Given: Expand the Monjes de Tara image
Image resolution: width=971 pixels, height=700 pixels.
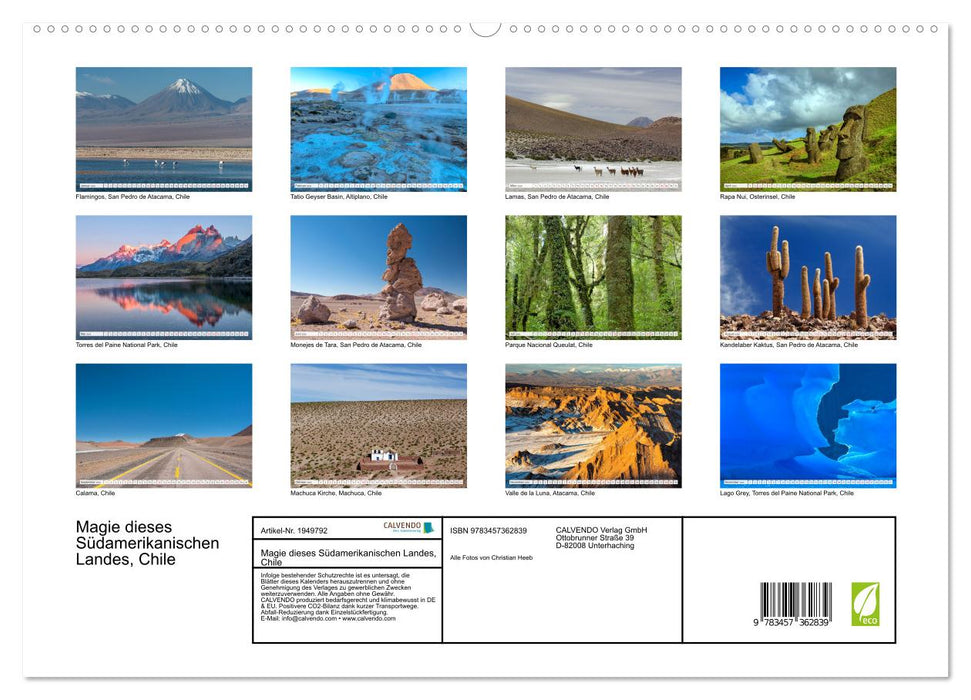Looking at the screenshot, I should 378,277.
